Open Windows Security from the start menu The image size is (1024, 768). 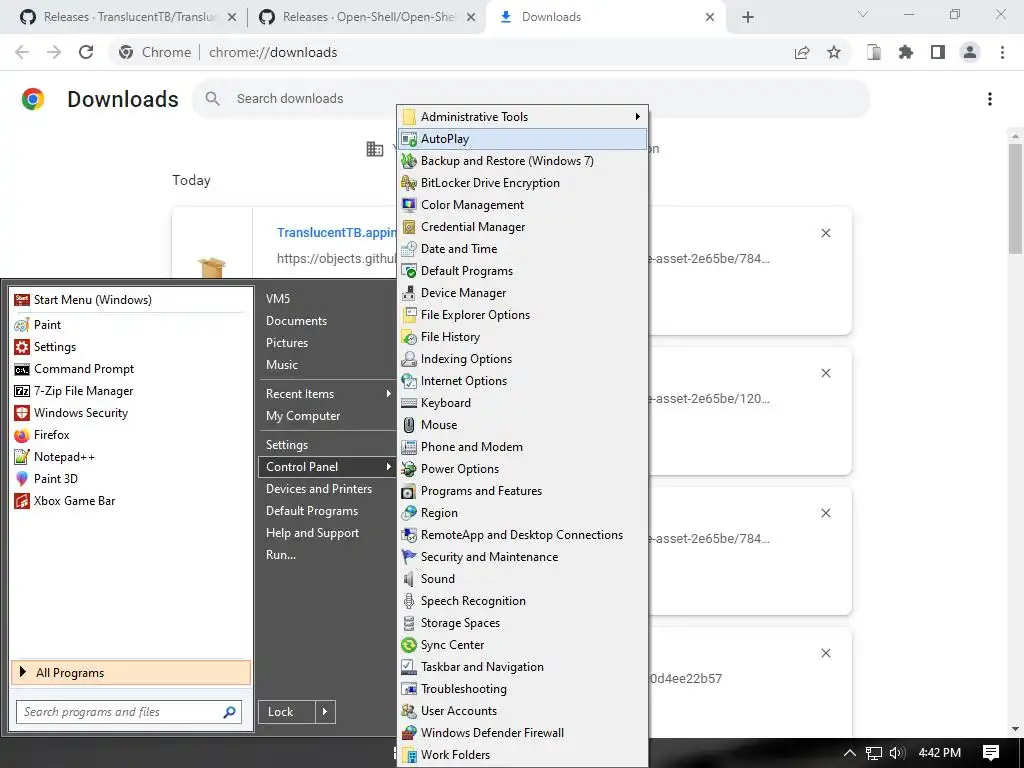tap(131, 413)
